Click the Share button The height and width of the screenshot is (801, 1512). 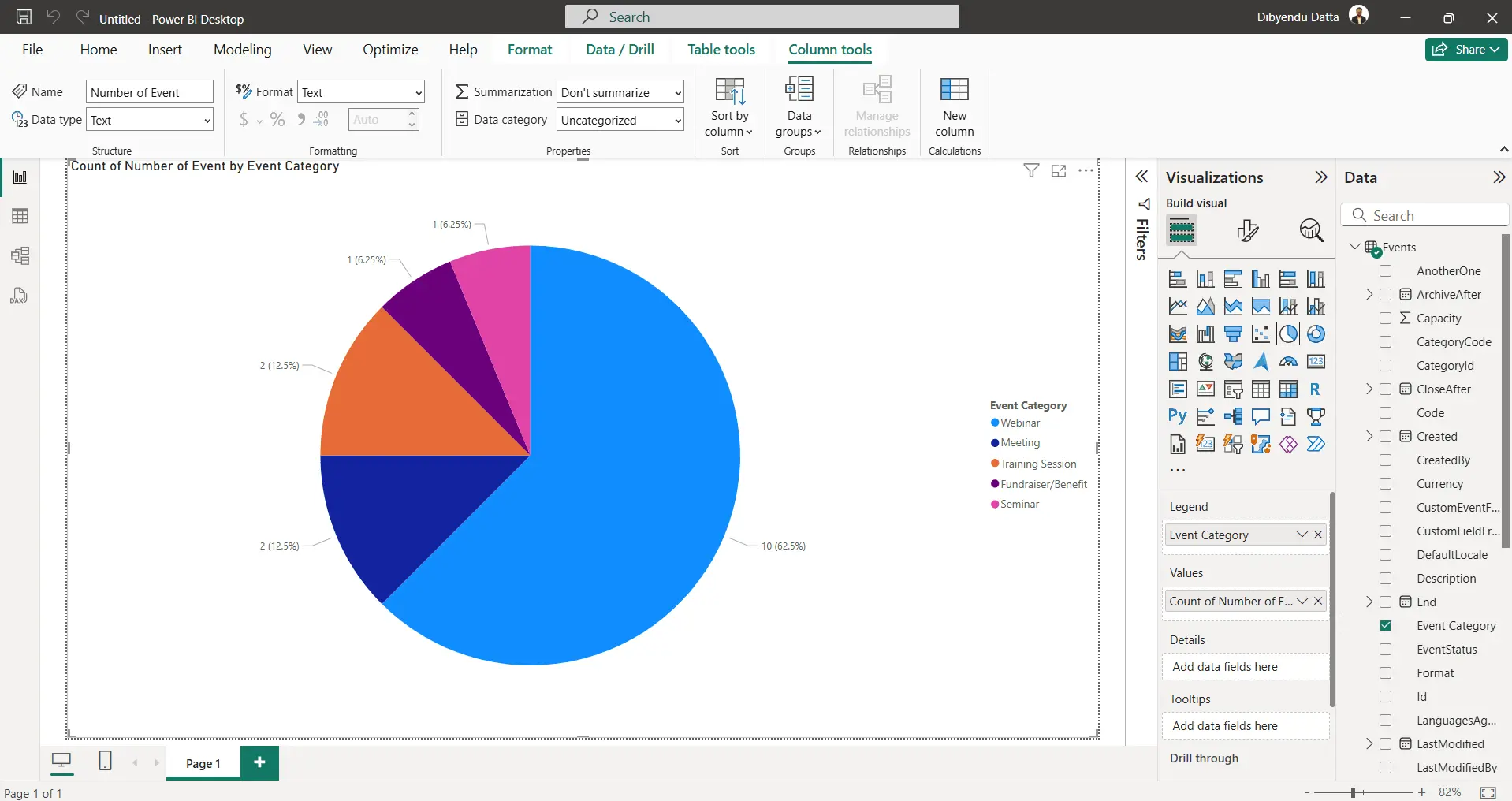(1465, 50)
